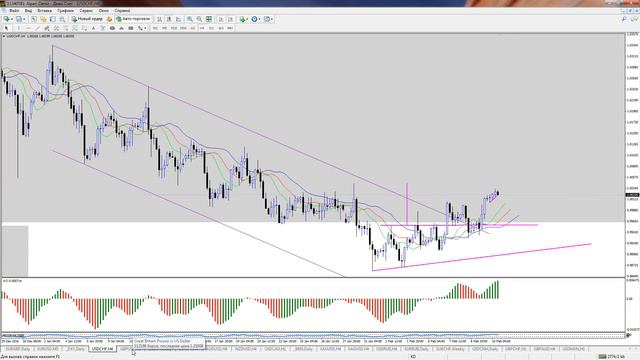Select the M1 timeframe button
Screen dimensions: 640x360
pyautogui.click(x=155, y=28)
